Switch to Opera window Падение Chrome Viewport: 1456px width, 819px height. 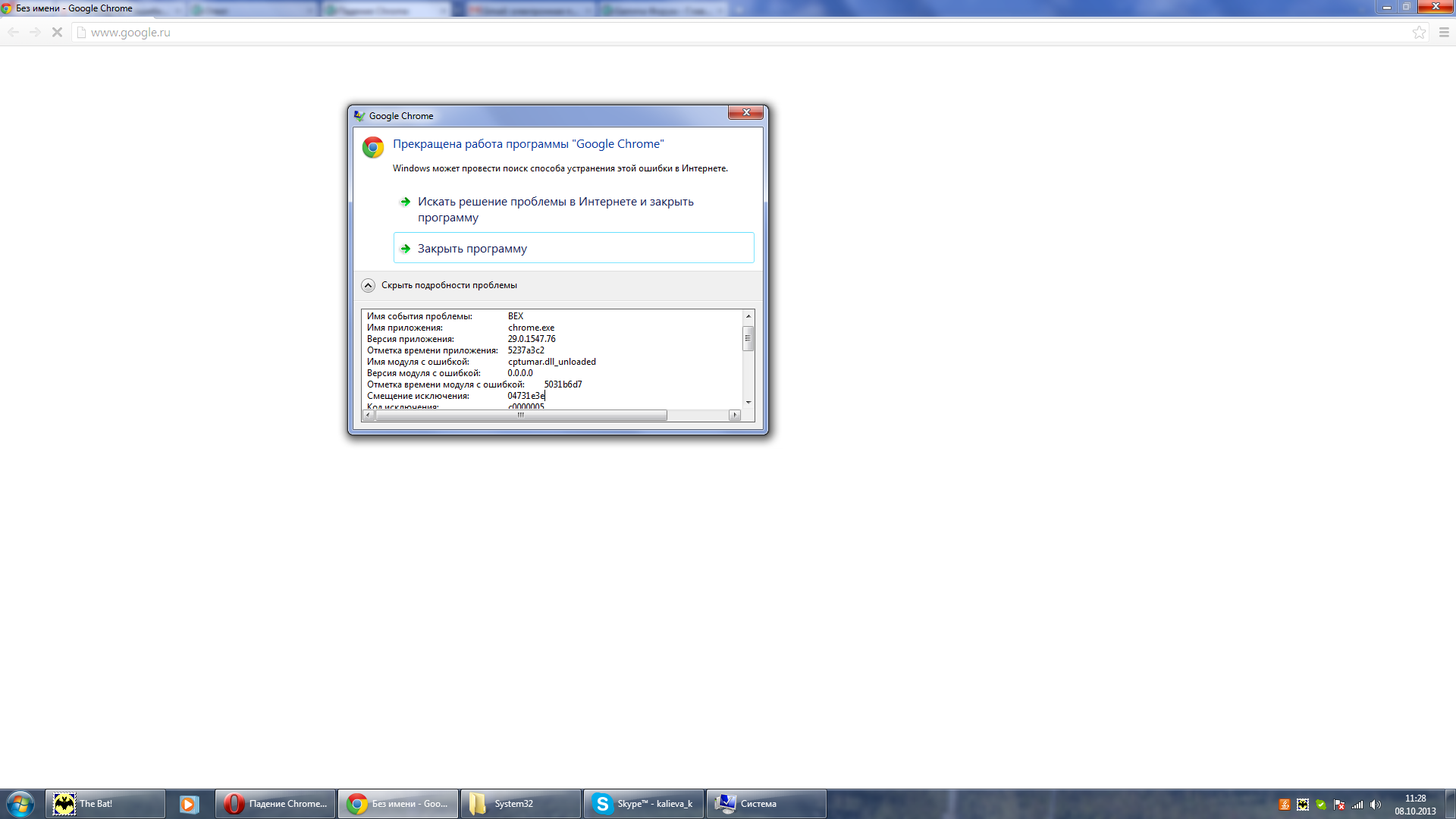[x=275, y=803]
